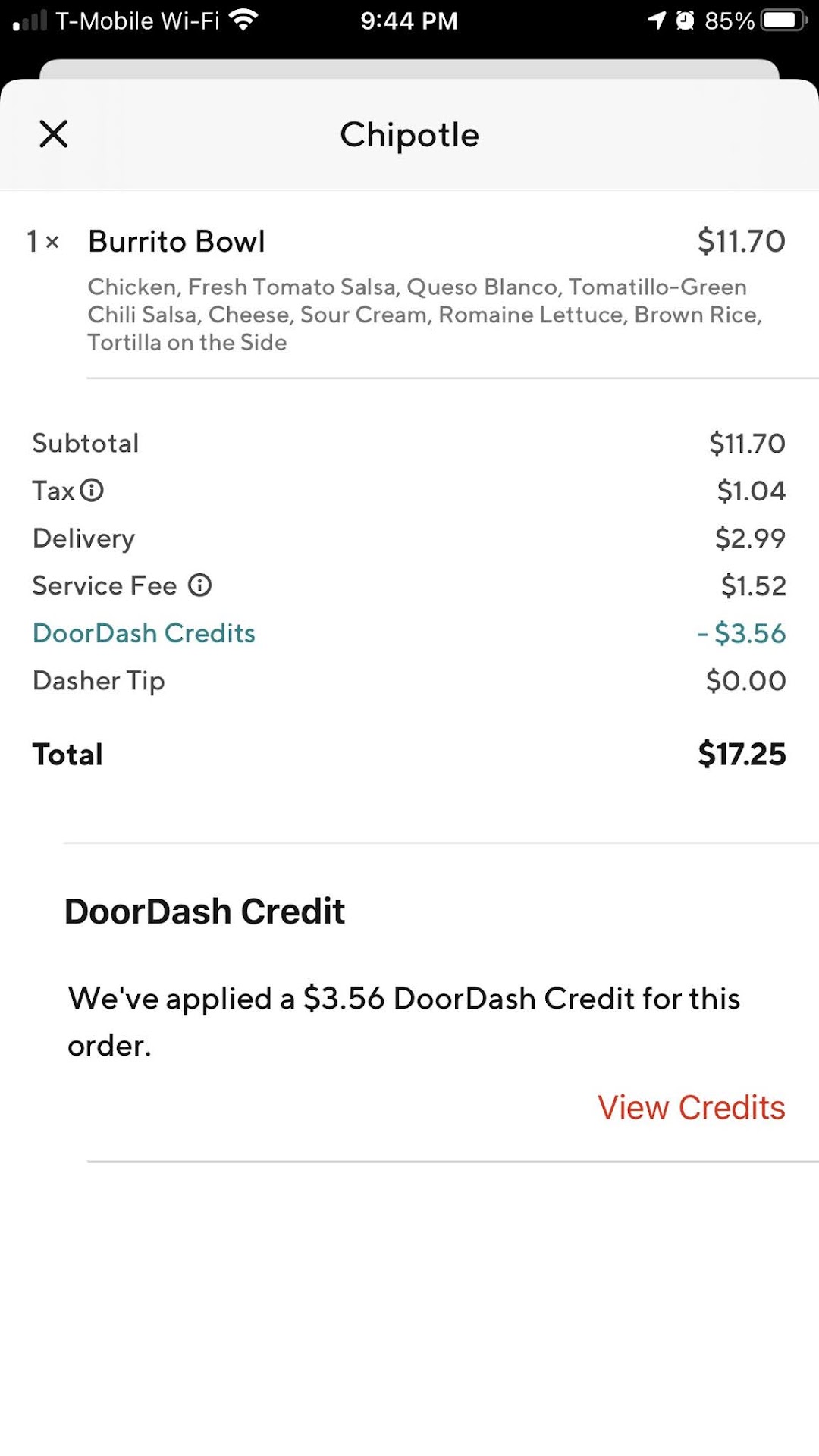Viewport: 819px width, 1456px height.
Task: Tap the Wi-Fi icon in status bar
Action: click(x=243, y=20)
